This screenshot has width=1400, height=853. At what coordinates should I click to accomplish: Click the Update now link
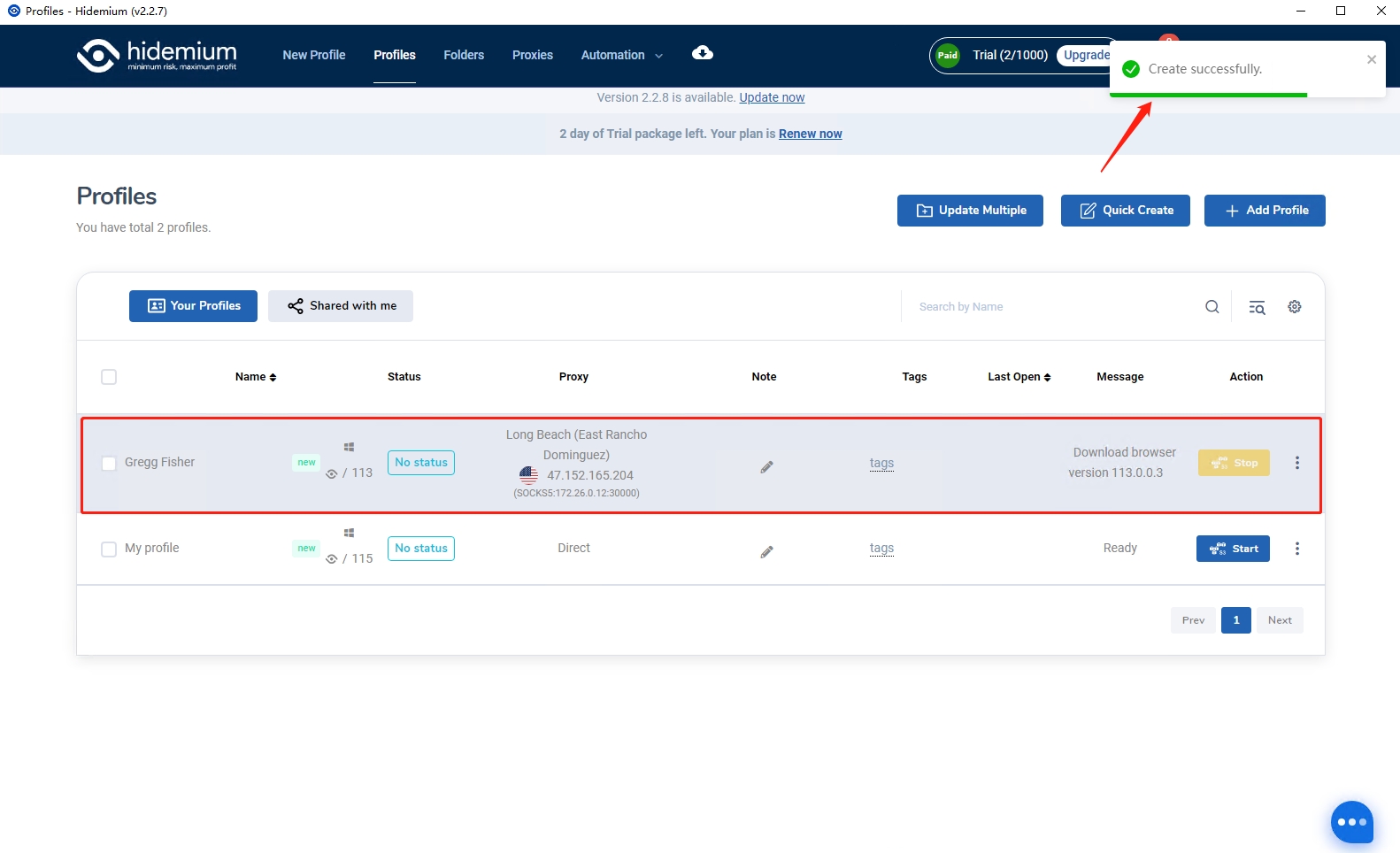tap(772, 97)
